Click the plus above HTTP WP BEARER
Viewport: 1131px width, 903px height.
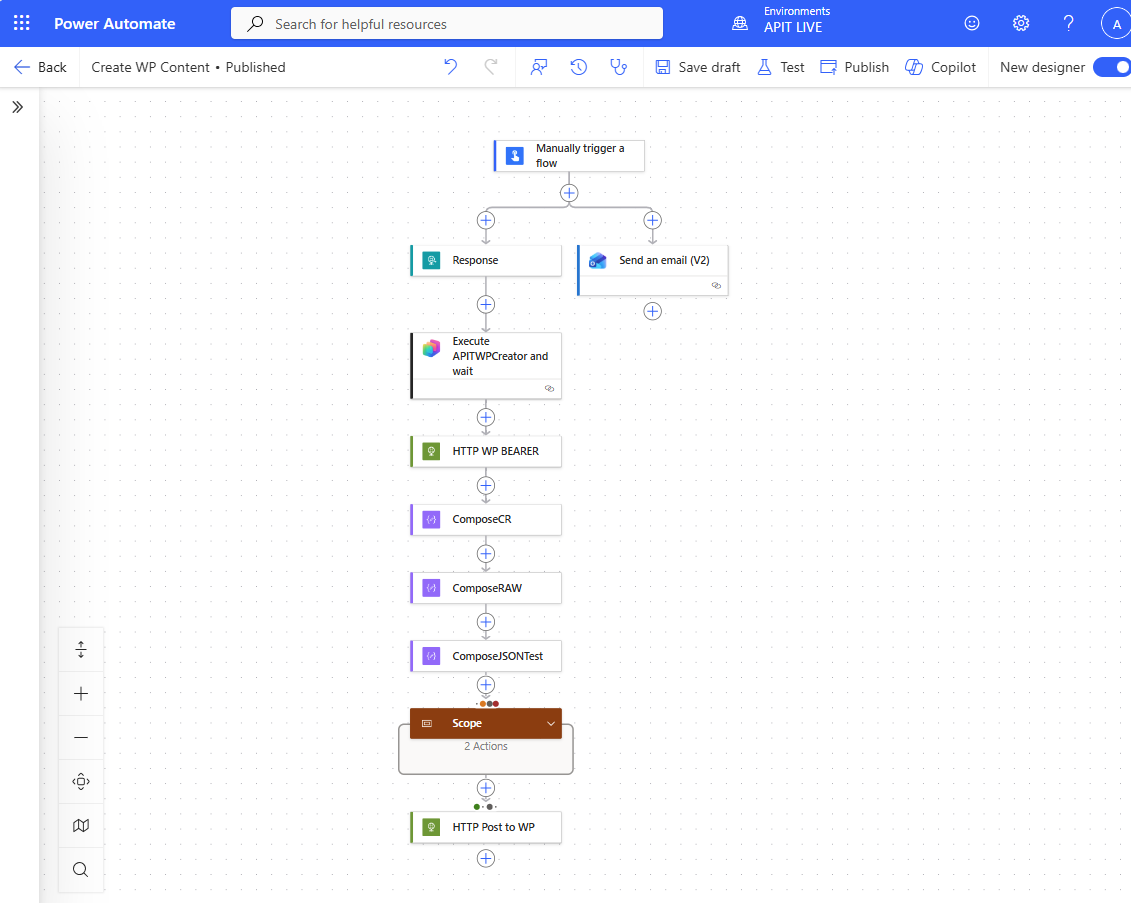pyautogui.click(x=485, y=417)
